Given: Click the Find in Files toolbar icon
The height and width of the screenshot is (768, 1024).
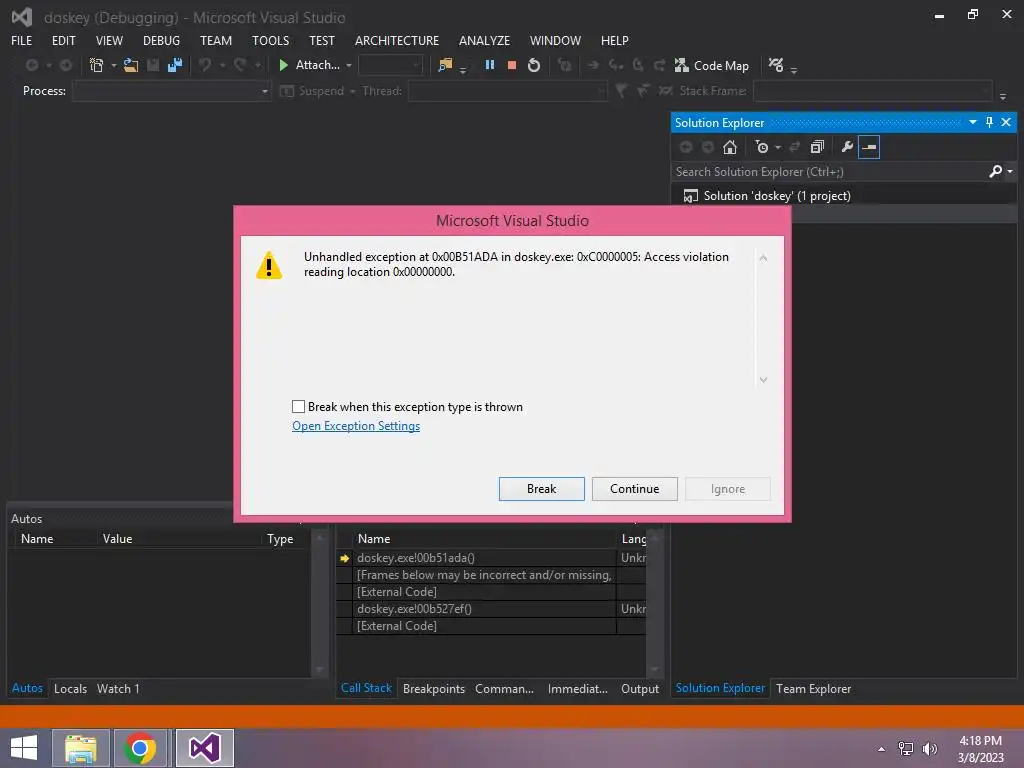Looking at the screenshot, I should click(x=445, y=65).
